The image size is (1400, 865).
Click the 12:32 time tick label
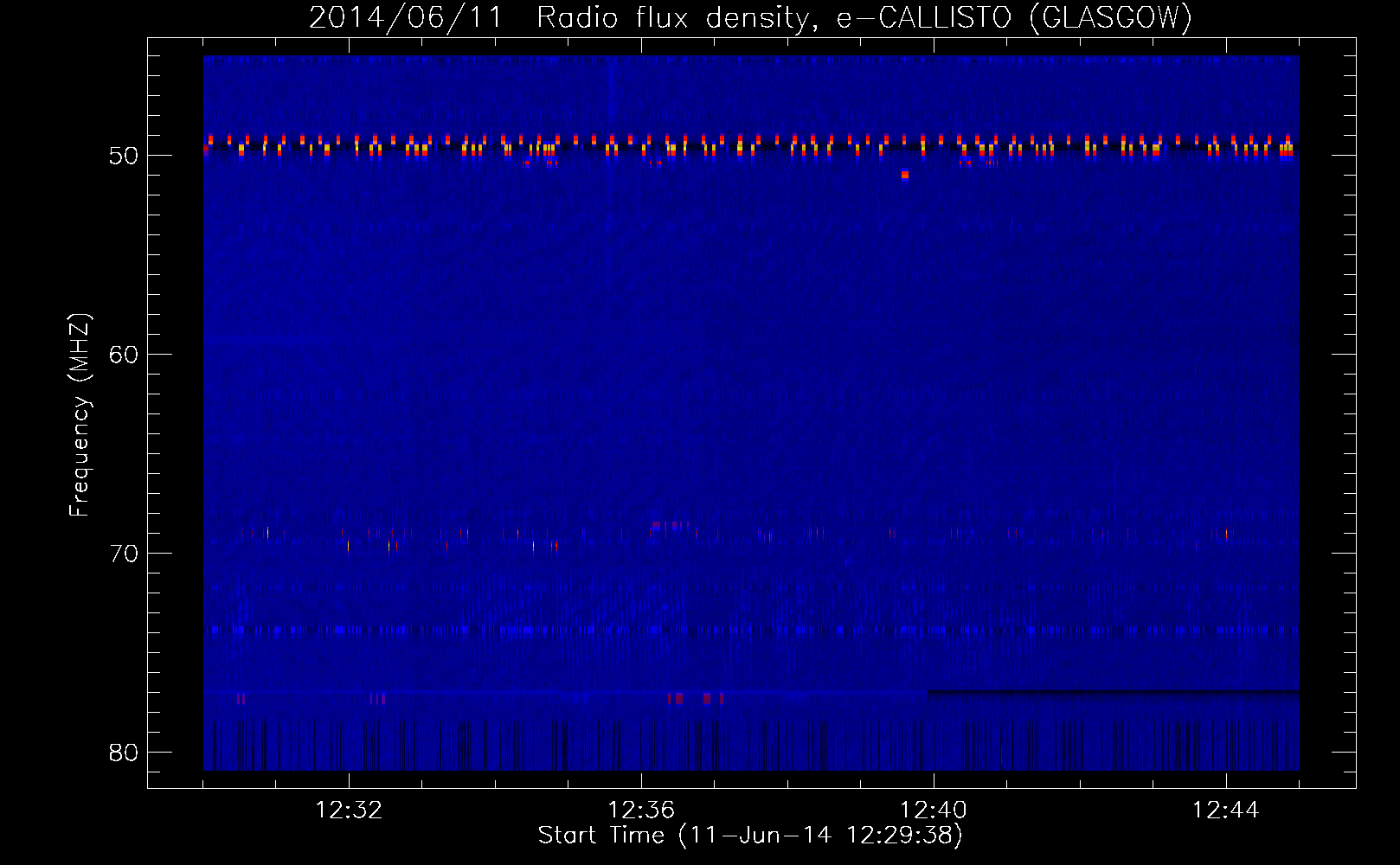pos(349,811)
